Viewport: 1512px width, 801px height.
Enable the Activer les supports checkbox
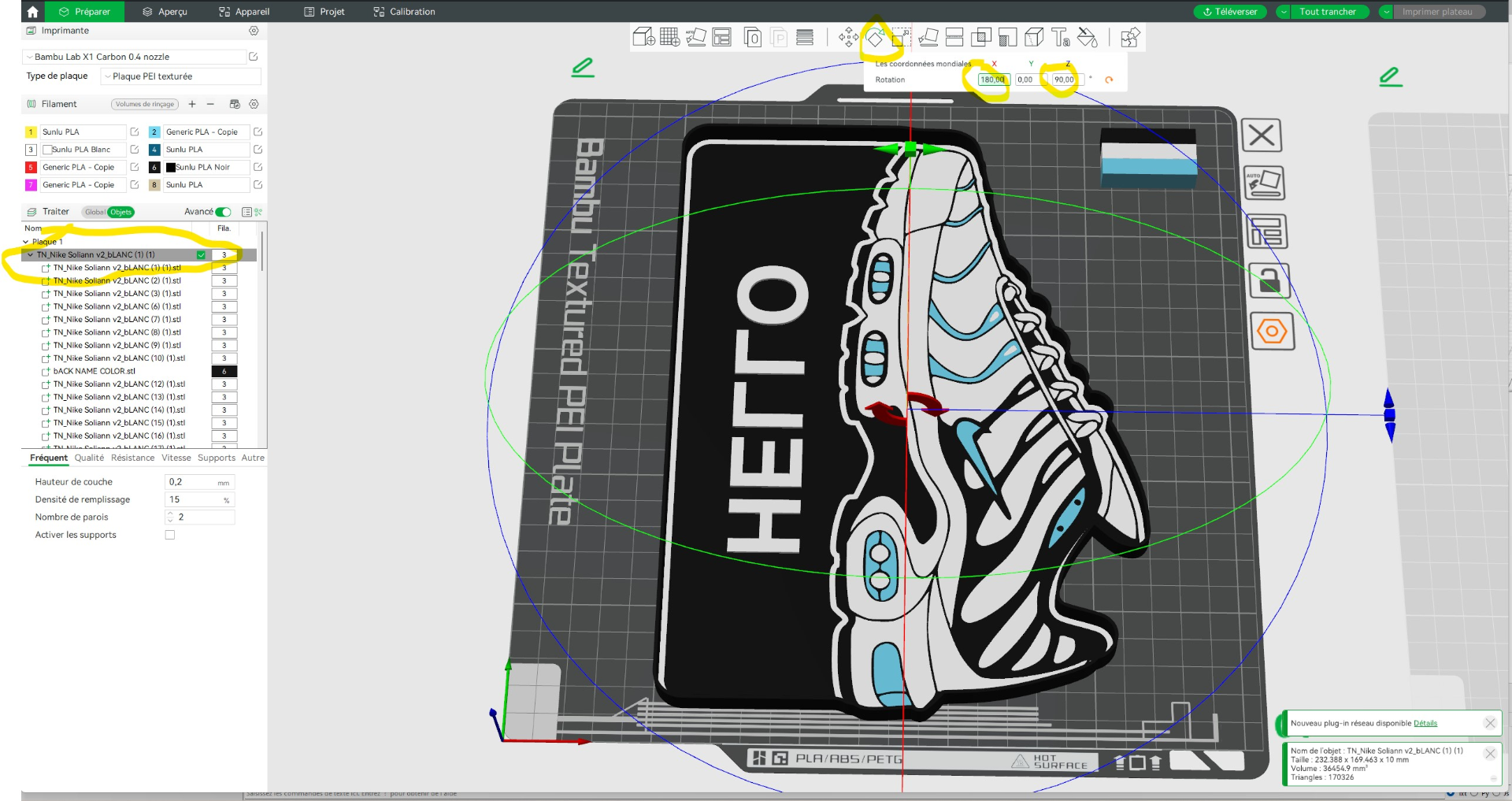[170, 535]
